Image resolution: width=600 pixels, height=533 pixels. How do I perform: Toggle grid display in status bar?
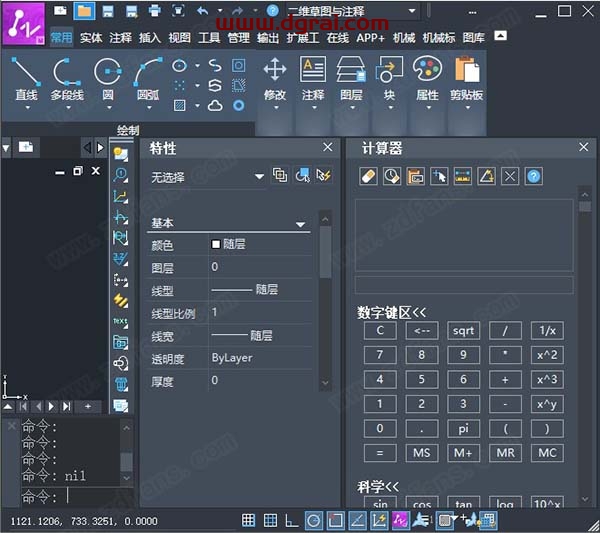(270, 520)
